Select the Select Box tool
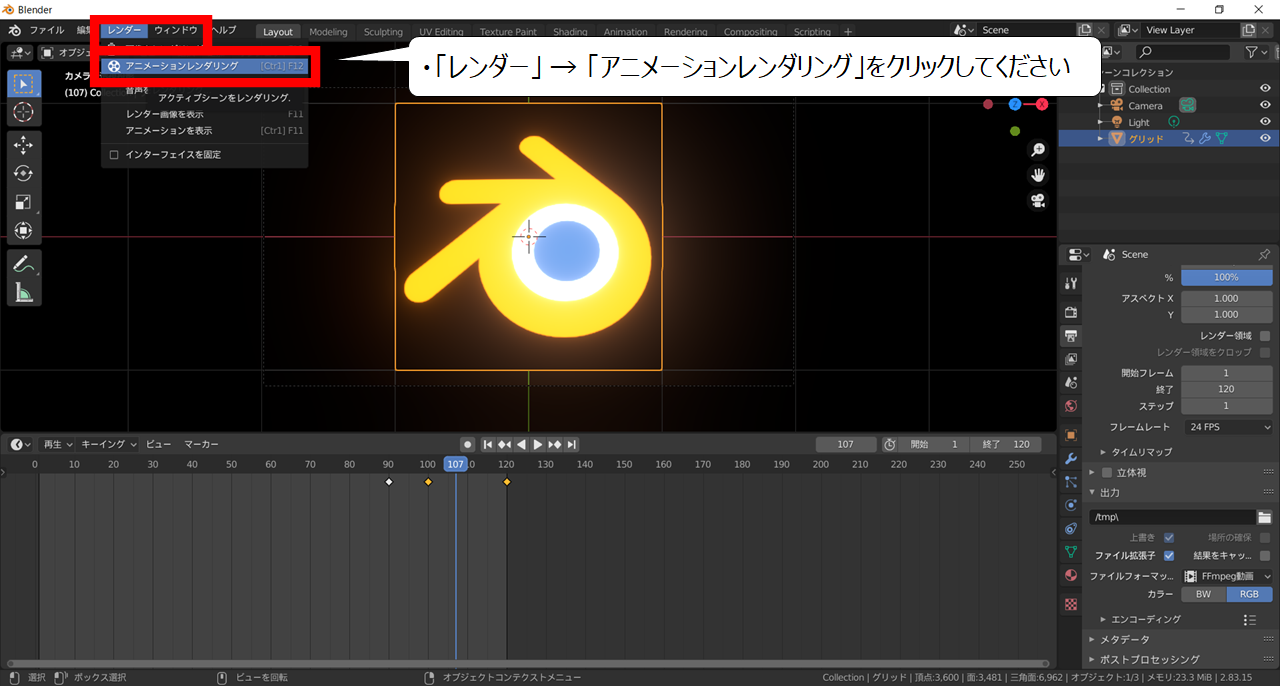The image size is (1280, 686). (x=24, y=84)
